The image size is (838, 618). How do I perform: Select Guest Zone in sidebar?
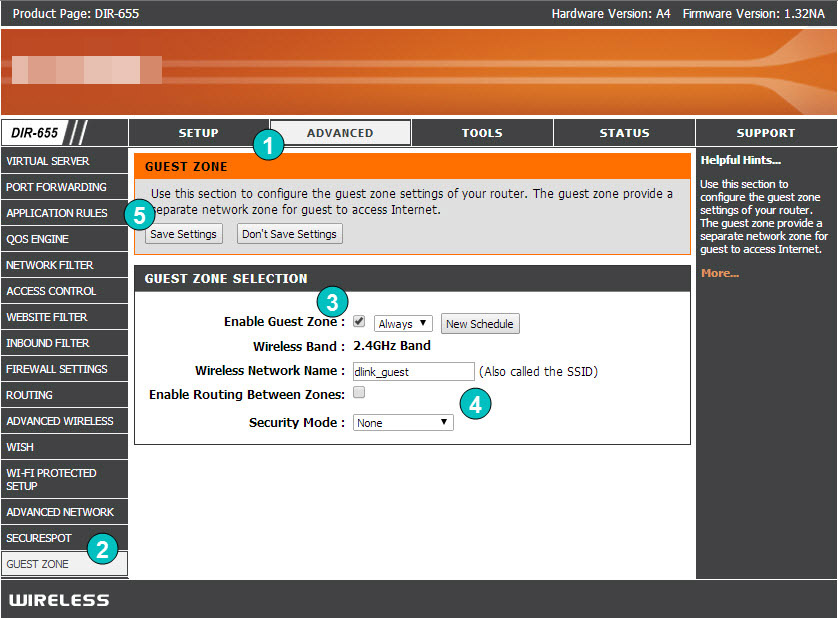pos(64,564)
